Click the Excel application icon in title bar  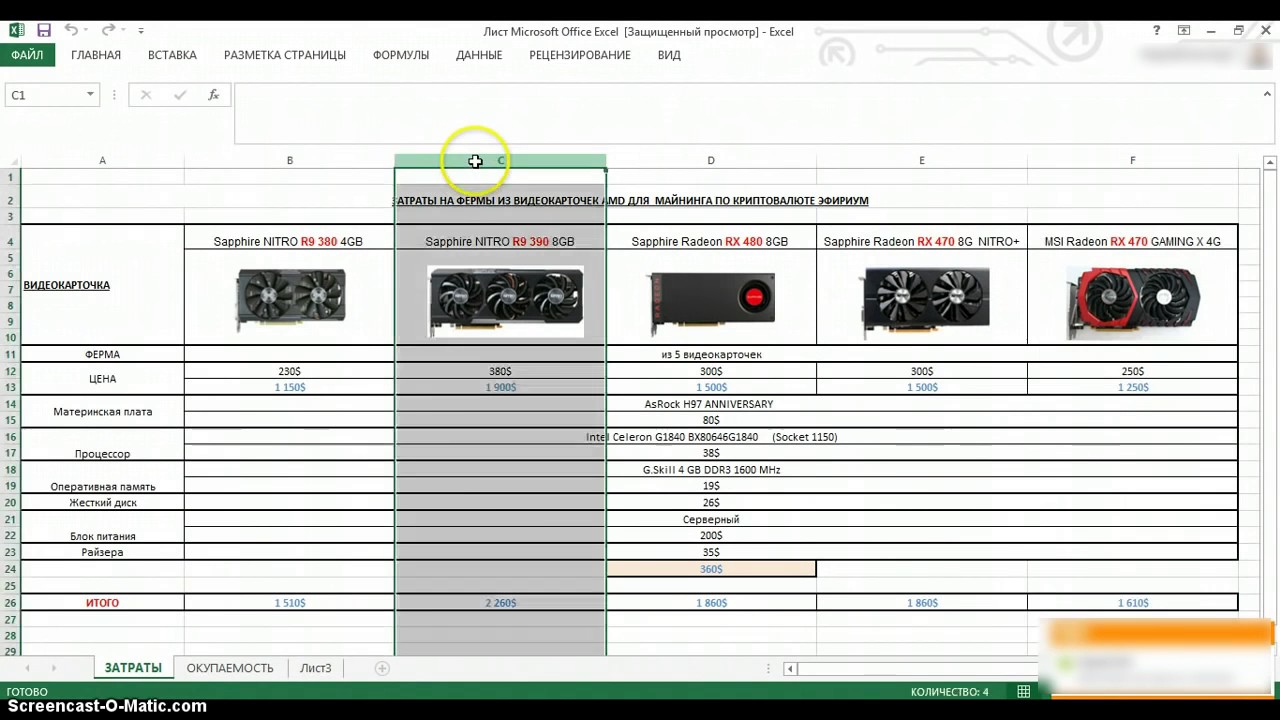[15, 31]
